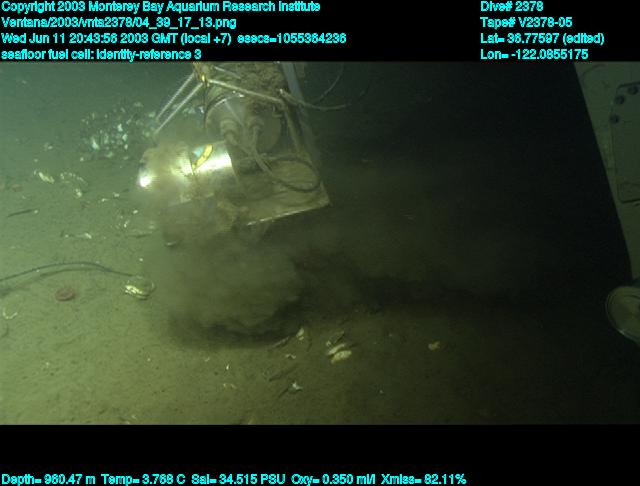Click the 'Lon= -122.0855175' readout
The width and height of the screenshot is (640, 486).
[x=534, y=54]
